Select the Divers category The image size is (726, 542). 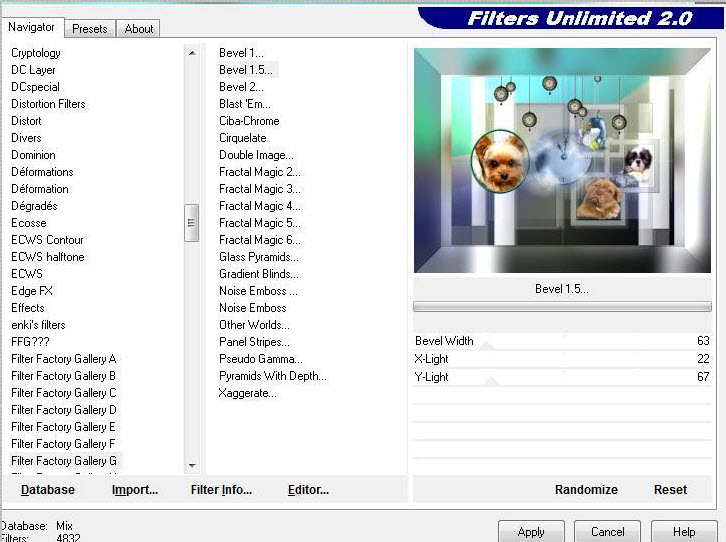click(x=26, y=138)
